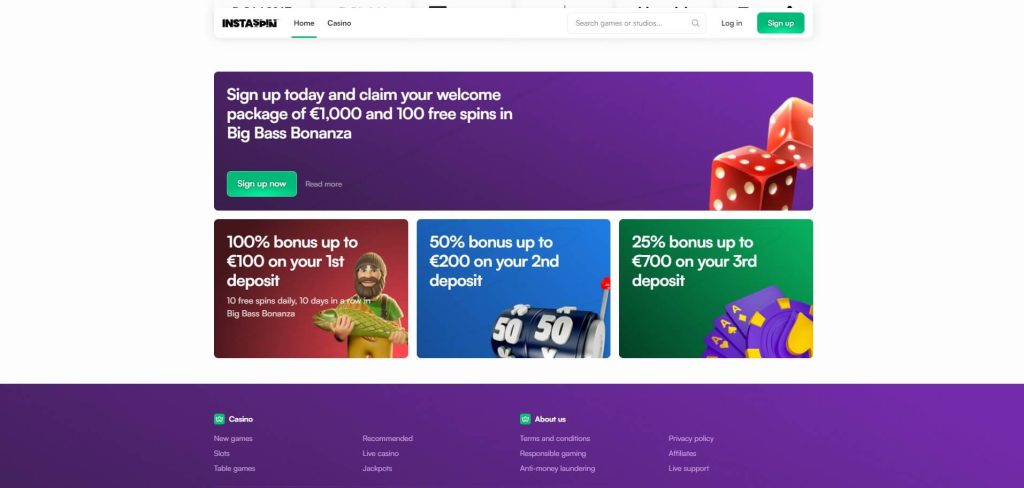This screenshot has width=1024, height=488.
Task: Select the 25% third deposit bonus card
Action: tap(715, 288)
